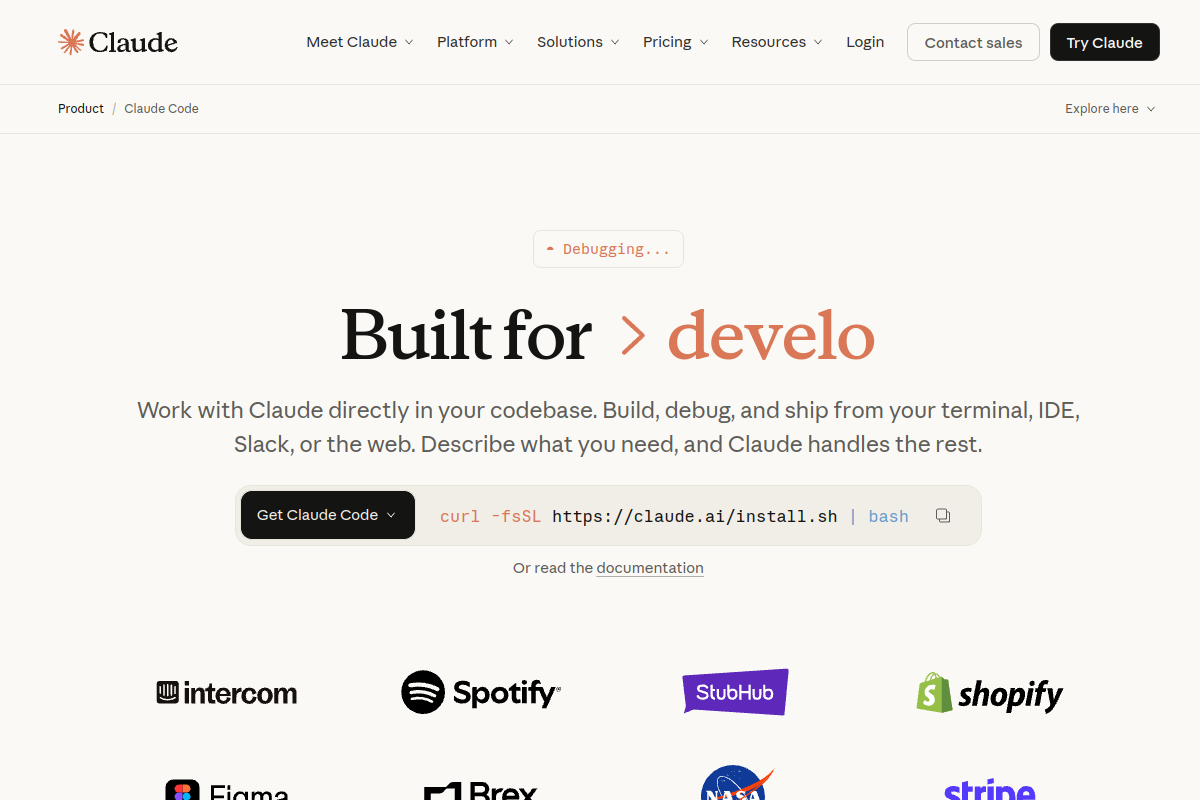
Task: Open the Get Claude Code dropdown button
Action: [328, 515]
